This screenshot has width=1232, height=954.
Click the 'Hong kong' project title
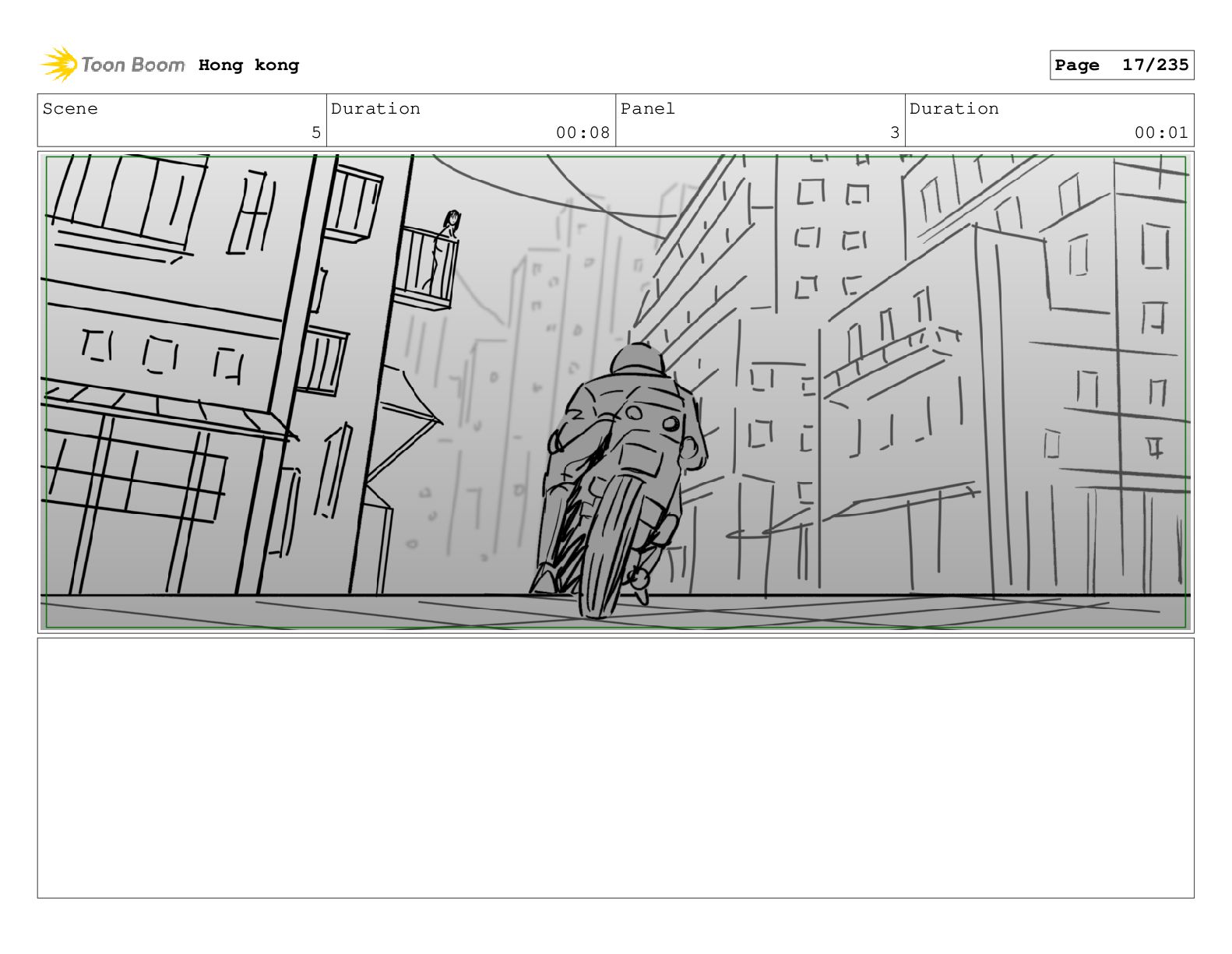[248, 65]
